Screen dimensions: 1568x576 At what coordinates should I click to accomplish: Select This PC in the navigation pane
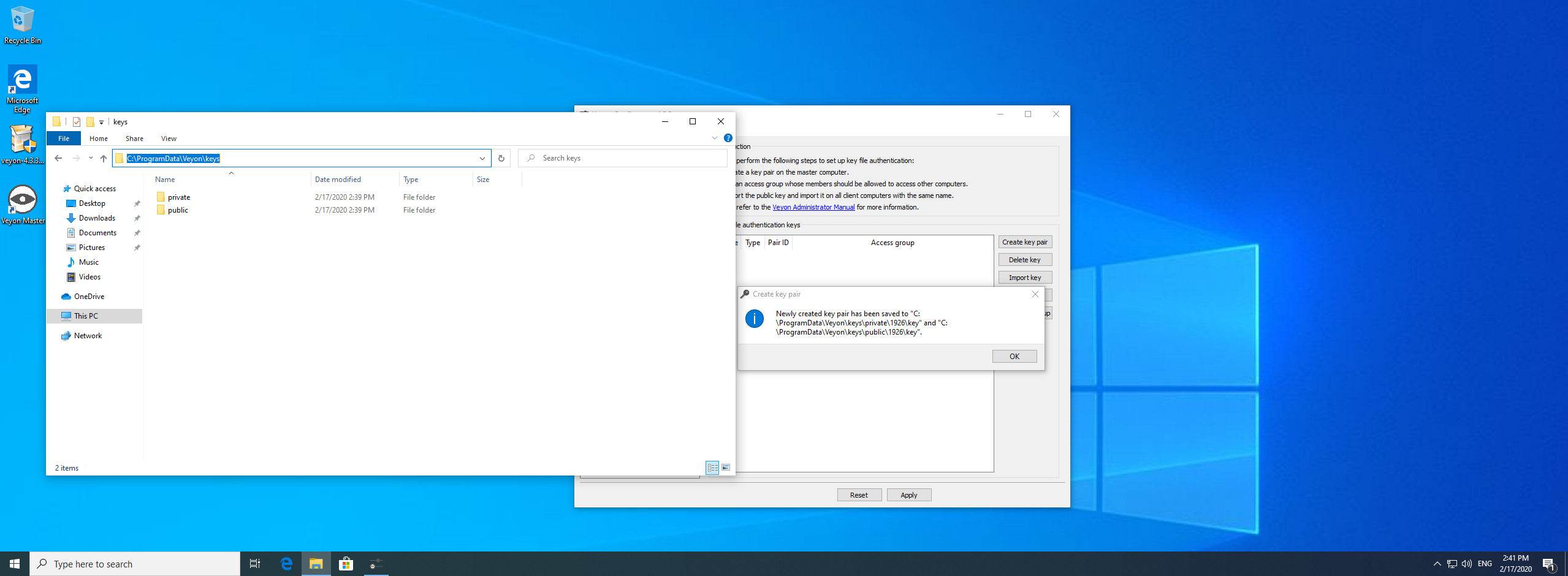pyautogui.click(x=94, y=316)
